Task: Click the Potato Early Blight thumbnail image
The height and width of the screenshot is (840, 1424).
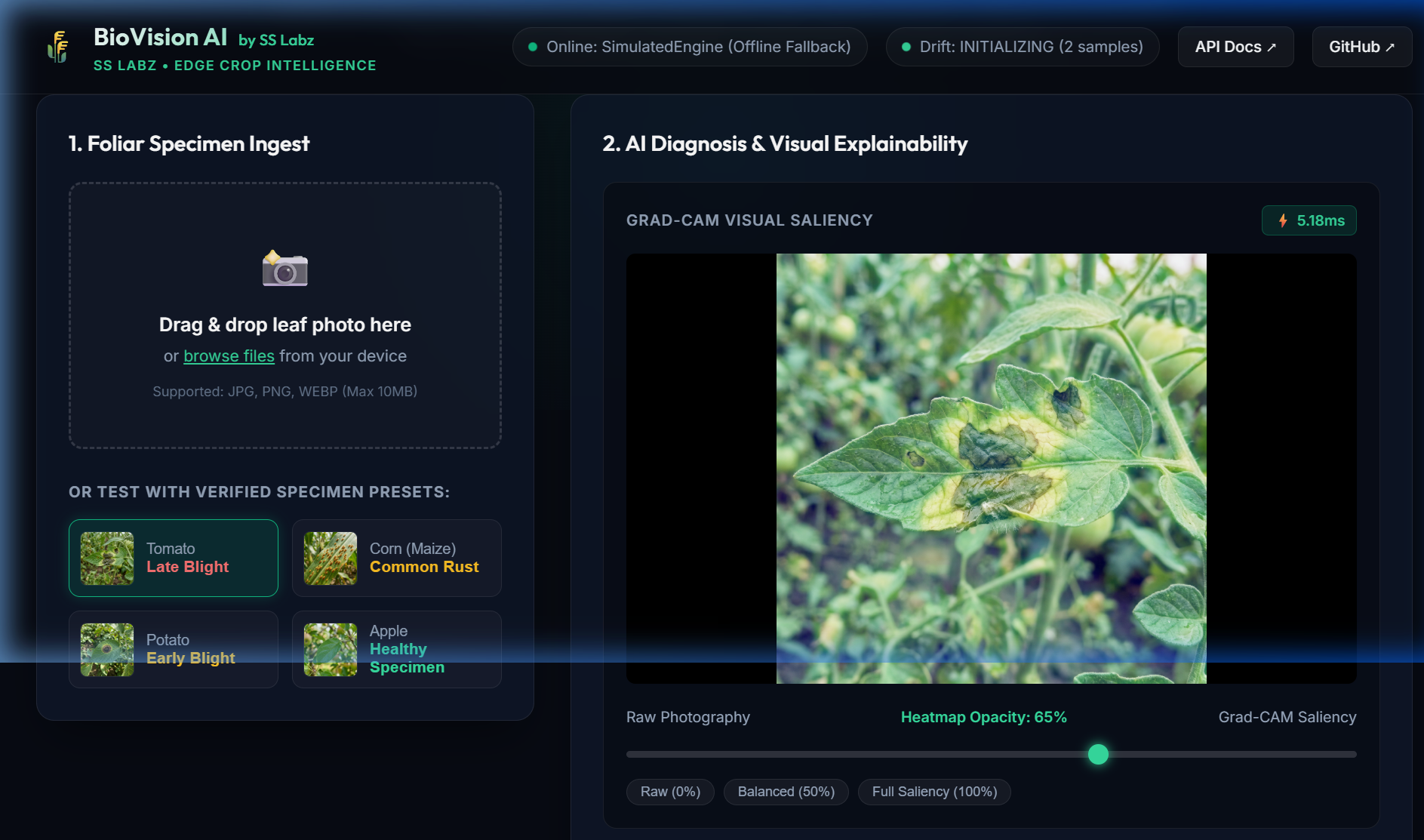Action: click(x=107, y=650)
